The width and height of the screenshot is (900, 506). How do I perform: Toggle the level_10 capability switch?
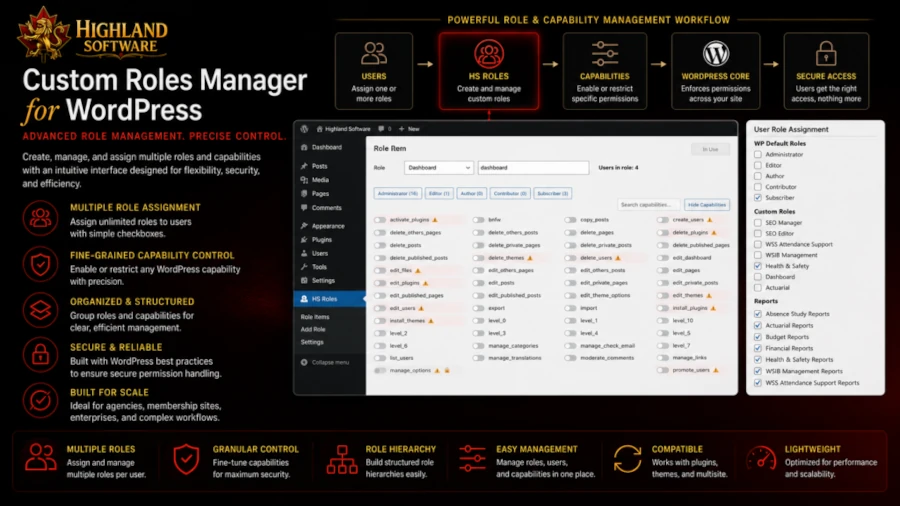click(663, 321)
